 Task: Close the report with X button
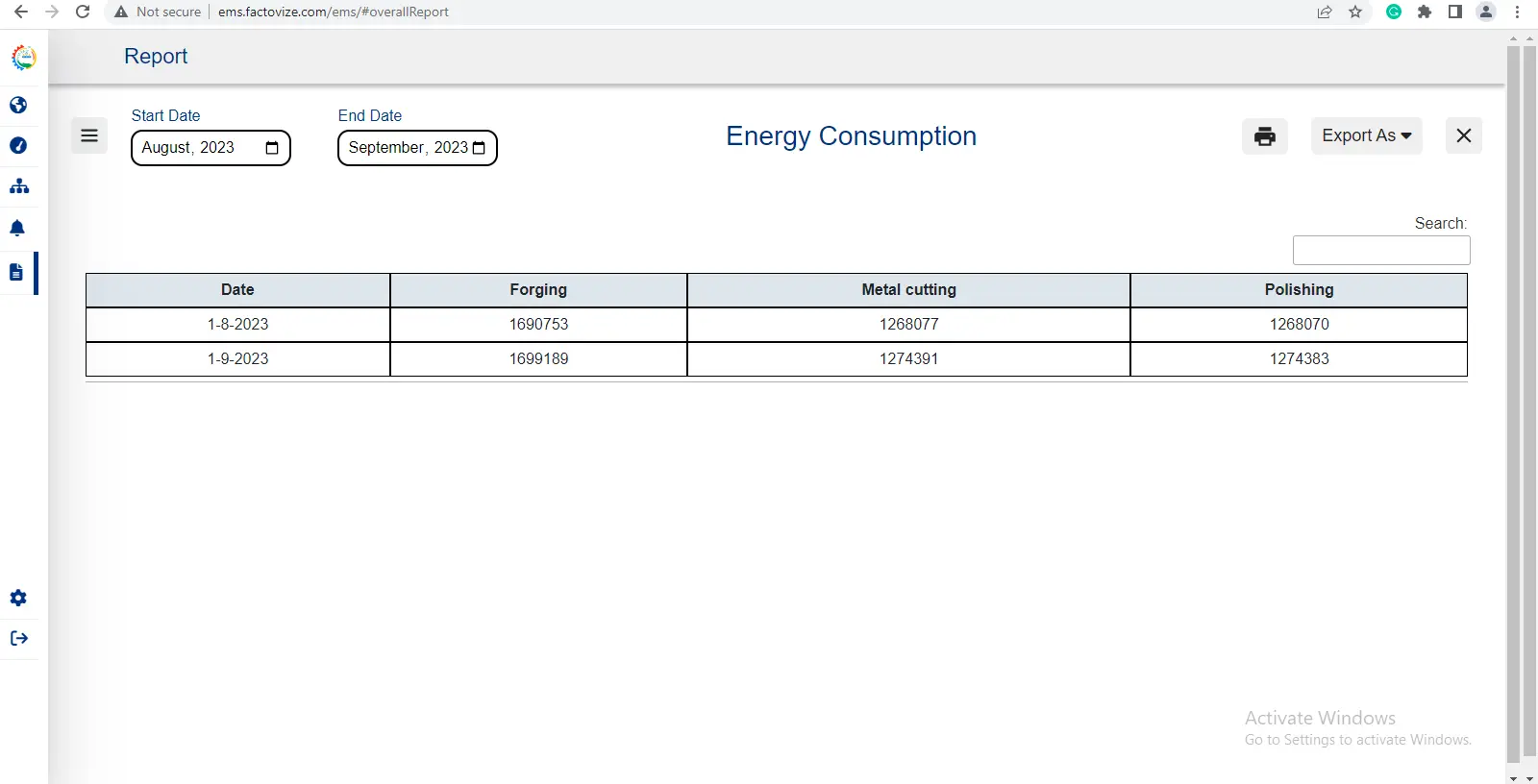point(1464,135)
